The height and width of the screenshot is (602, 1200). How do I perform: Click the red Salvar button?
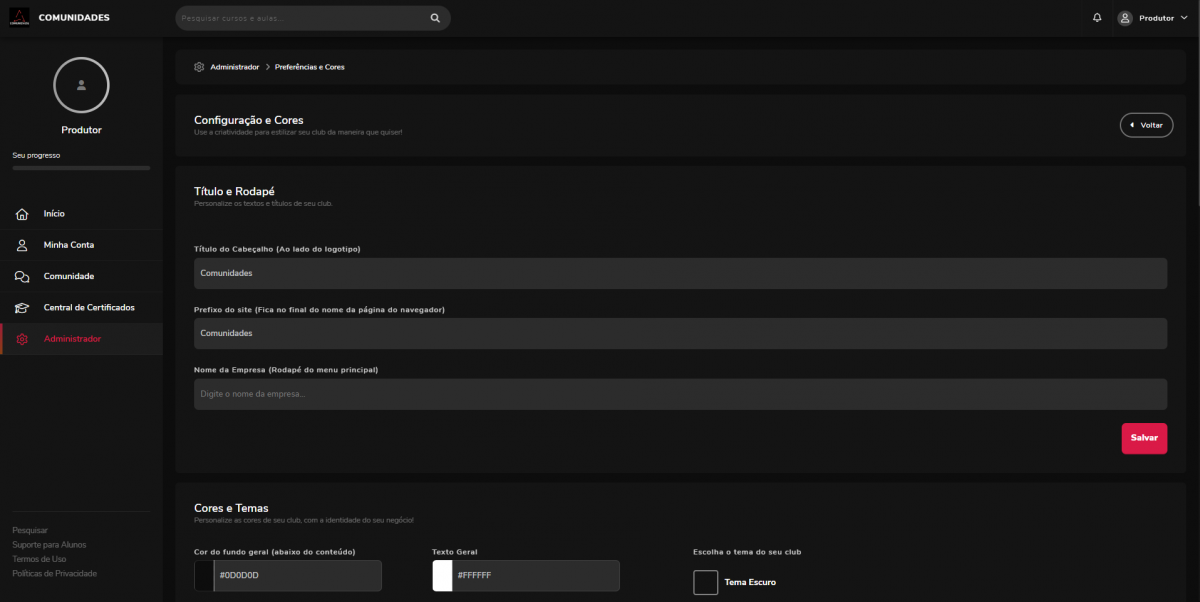[1144, 438]
